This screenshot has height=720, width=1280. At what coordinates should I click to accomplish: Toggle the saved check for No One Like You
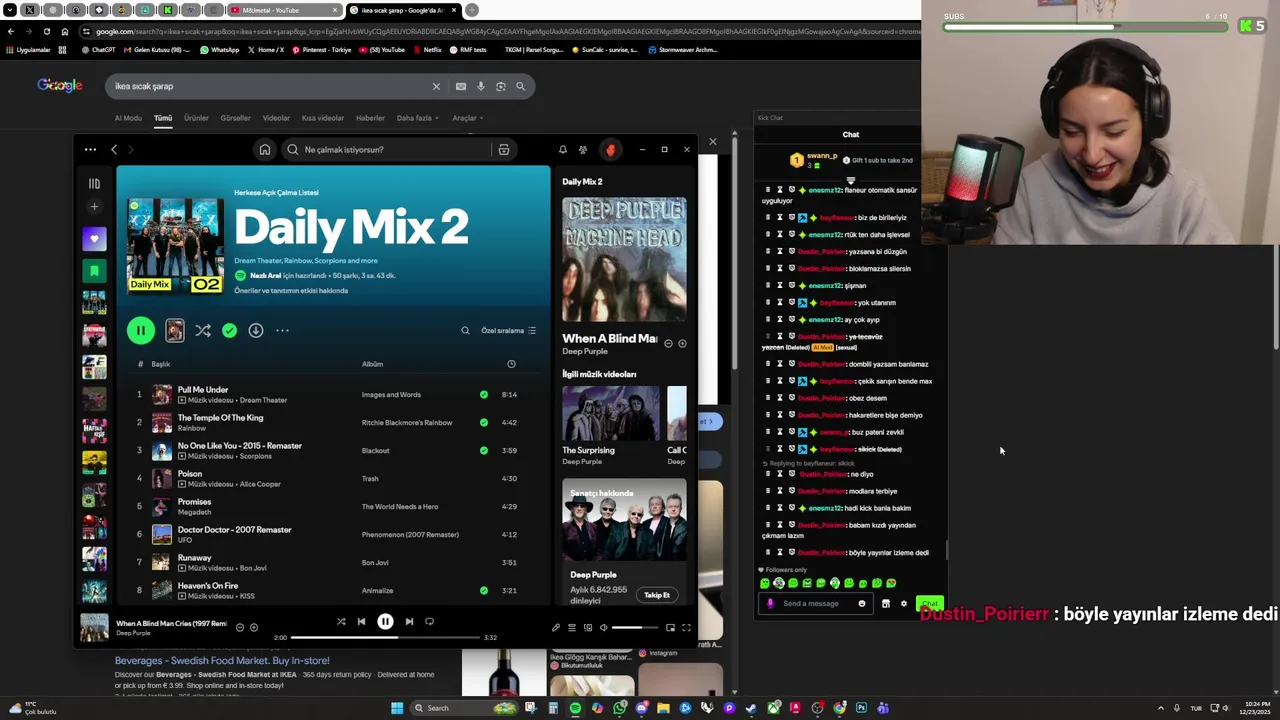pos(484,451)
